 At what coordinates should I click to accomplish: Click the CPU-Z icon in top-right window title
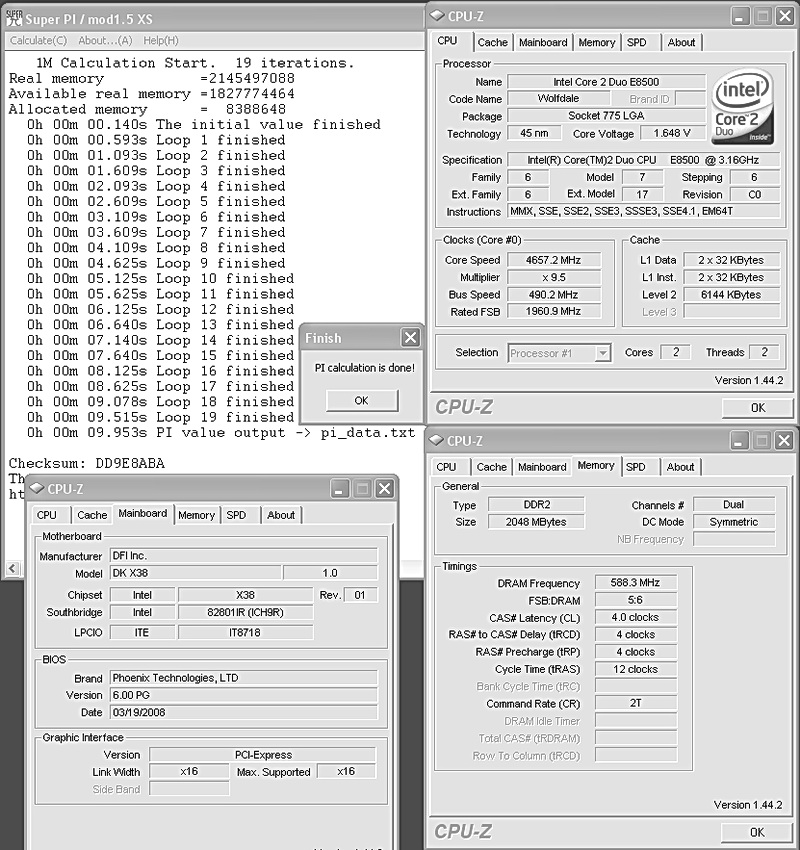437,16
